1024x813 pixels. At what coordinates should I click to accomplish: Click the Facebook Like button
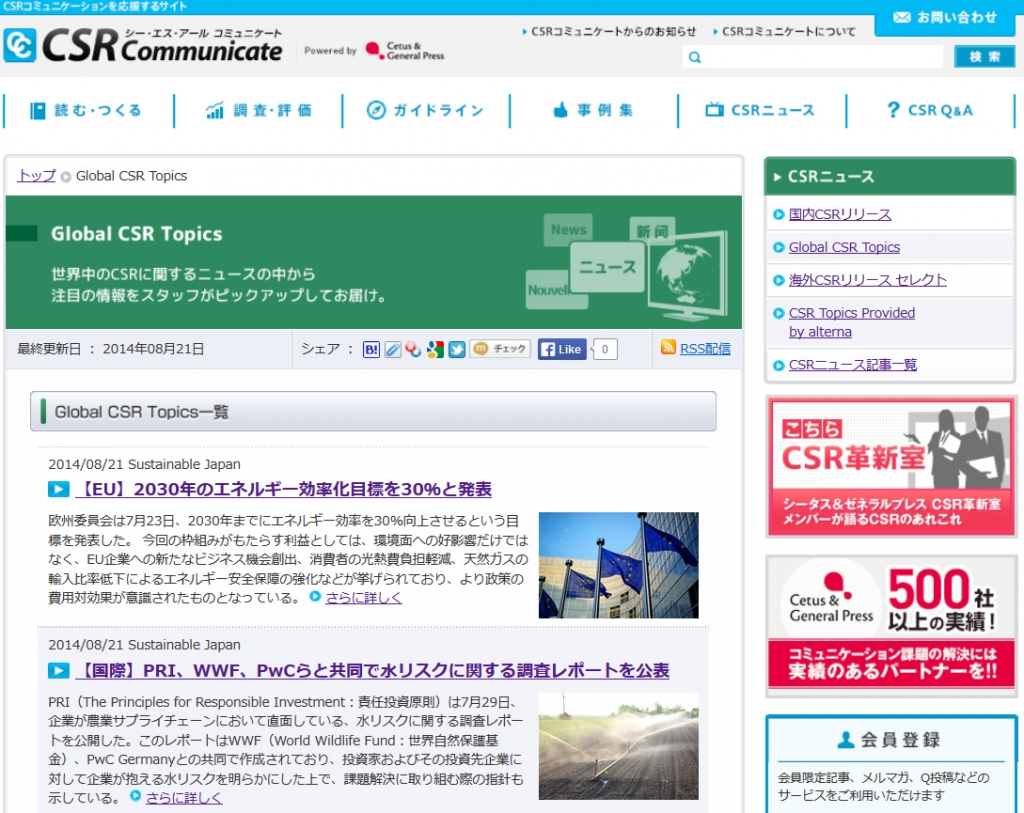tap(560, 349)
